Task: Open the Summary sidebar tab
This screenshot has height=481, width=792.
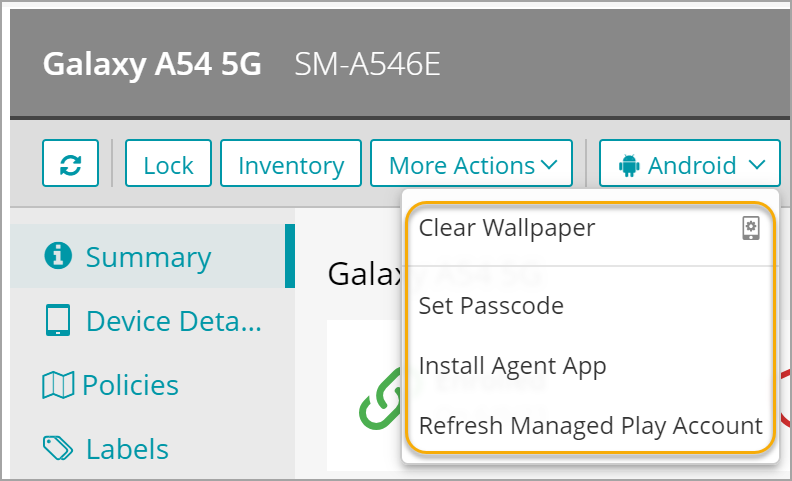Action: 148,257
